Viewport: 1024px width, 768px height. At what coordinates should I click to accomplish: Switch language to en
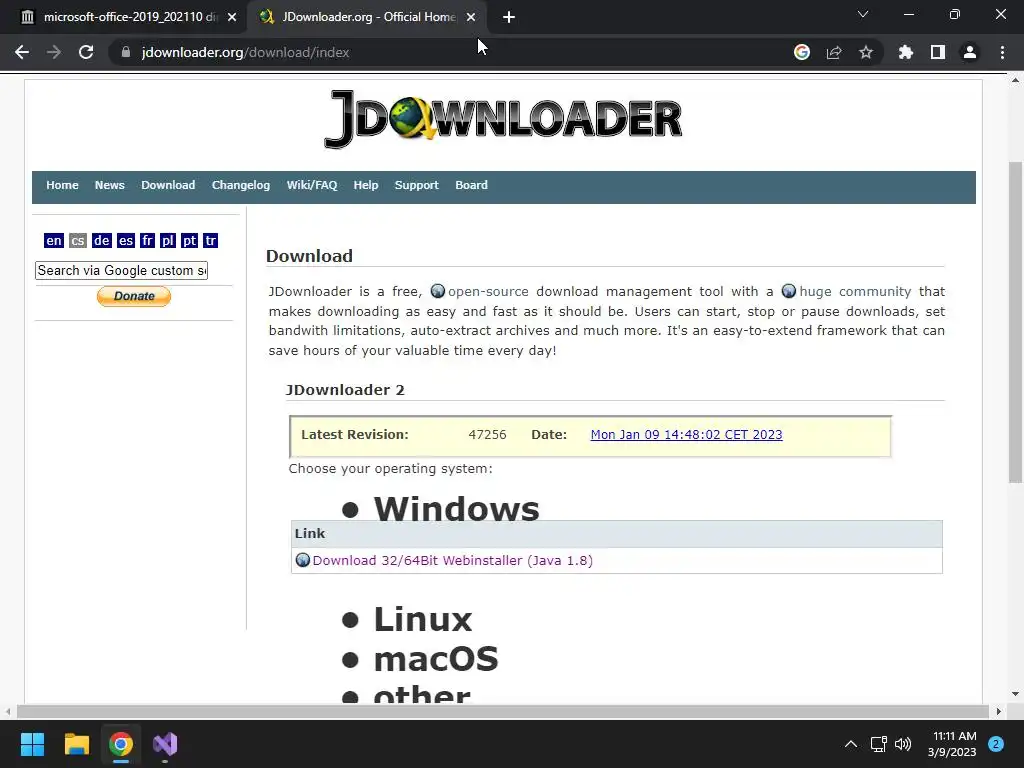pos(54,240)
